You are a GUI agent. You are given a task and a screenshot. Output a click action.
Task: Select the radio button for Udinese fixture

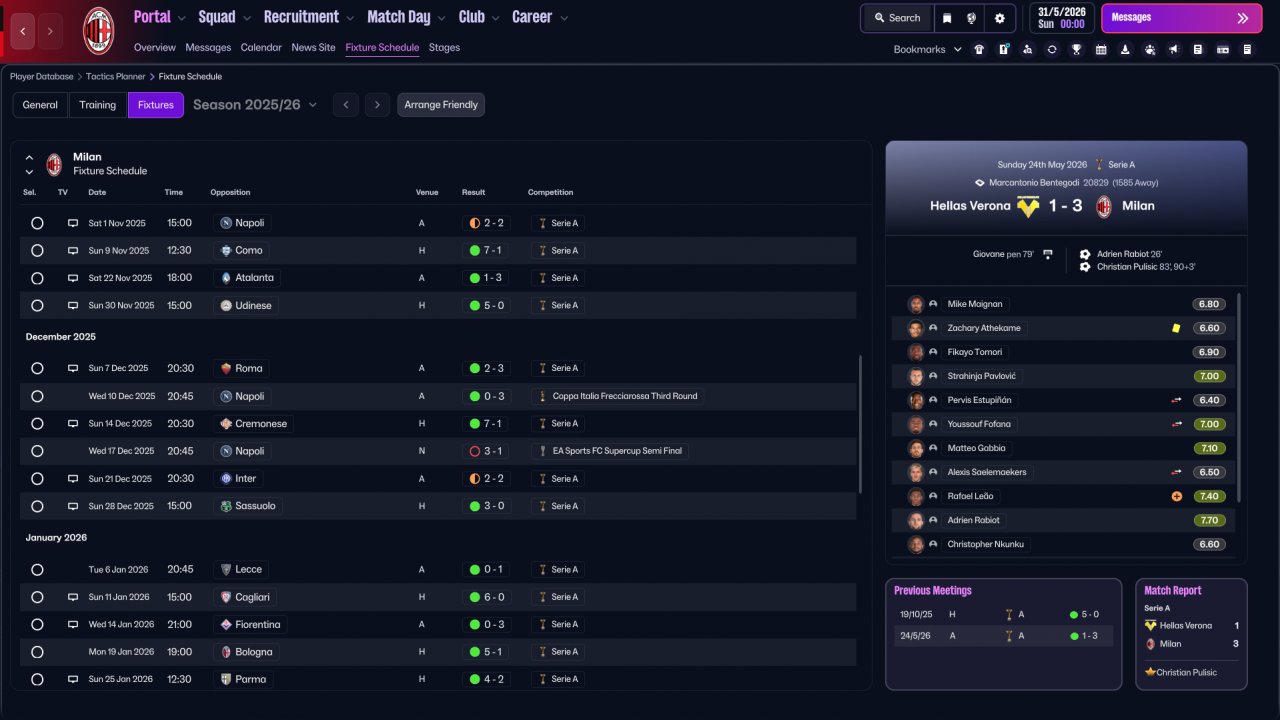point(37,305)
